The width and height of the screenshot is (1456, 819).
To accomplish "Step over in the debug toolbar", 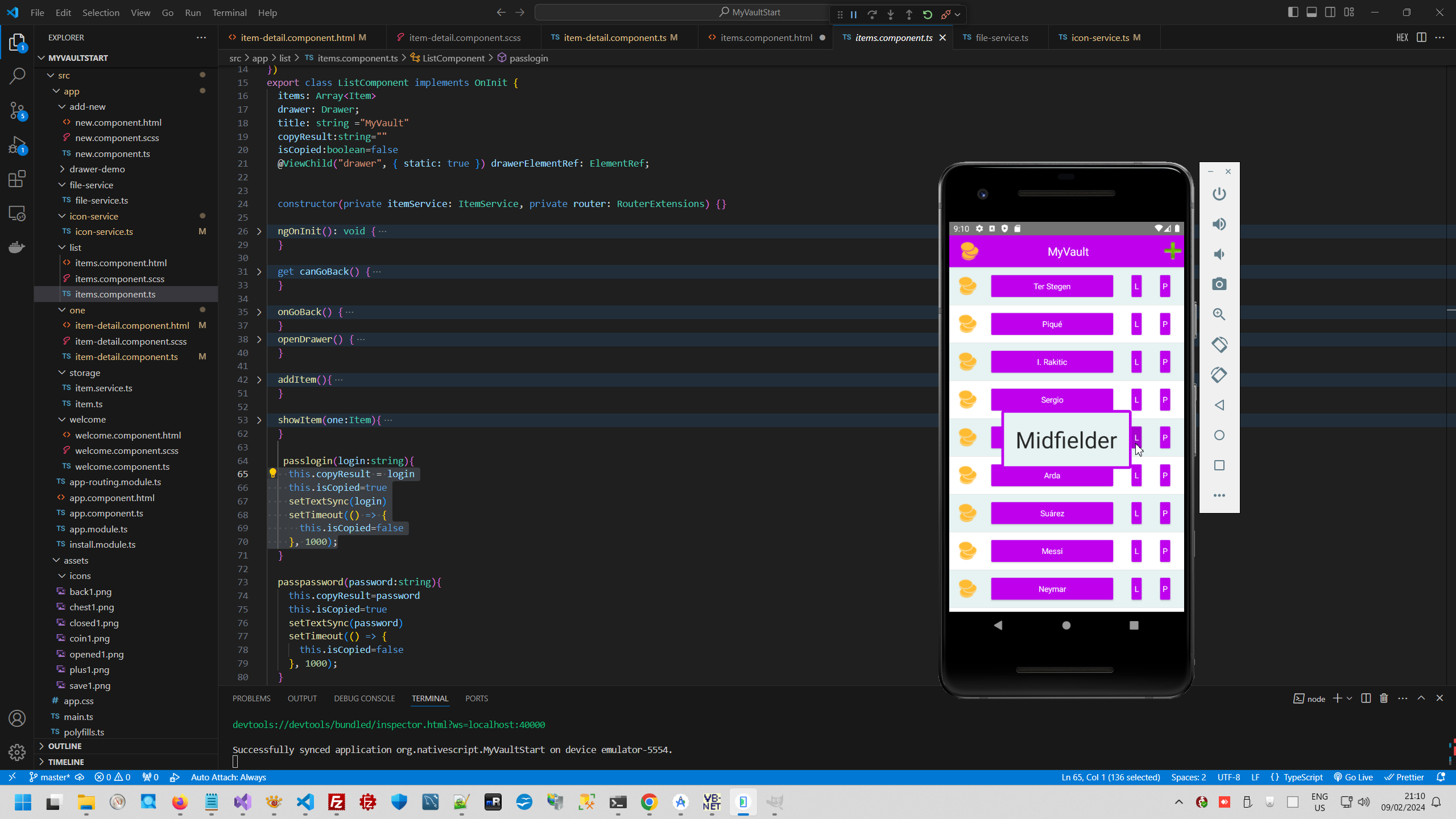I will pos(873,14).
